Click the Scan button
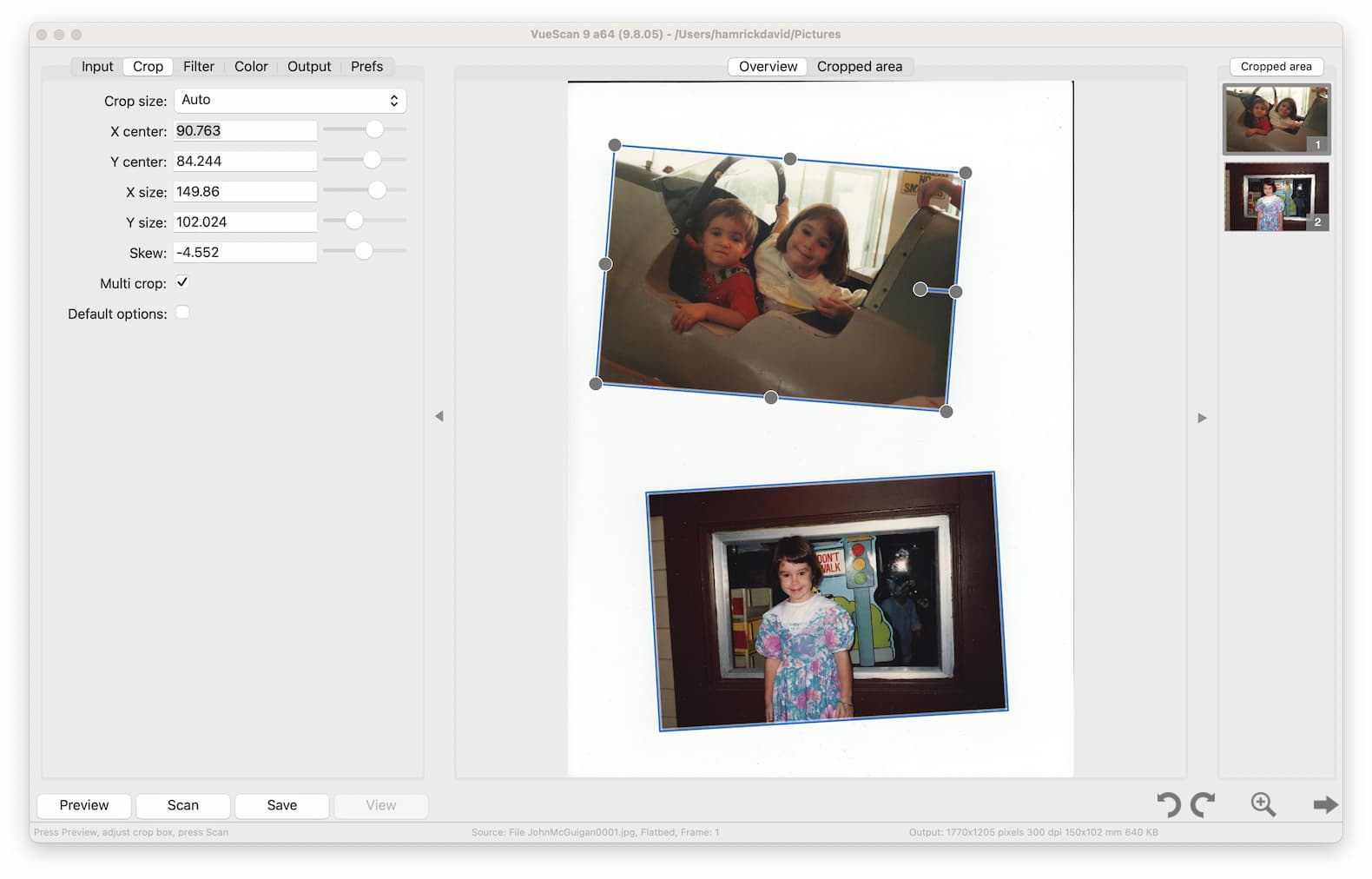Image resolution: width=1372 pixels, height=879 pixels. click(183, 805)
